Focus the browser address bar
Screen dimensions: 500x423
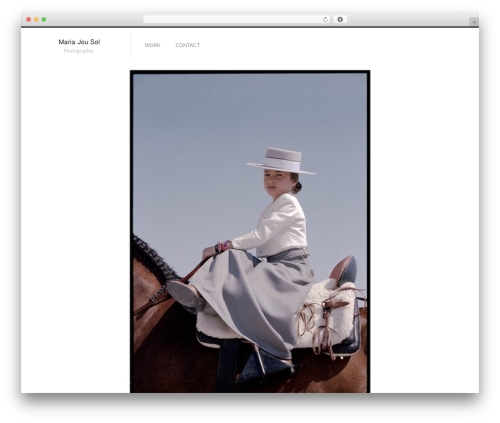tap(237, 19)
